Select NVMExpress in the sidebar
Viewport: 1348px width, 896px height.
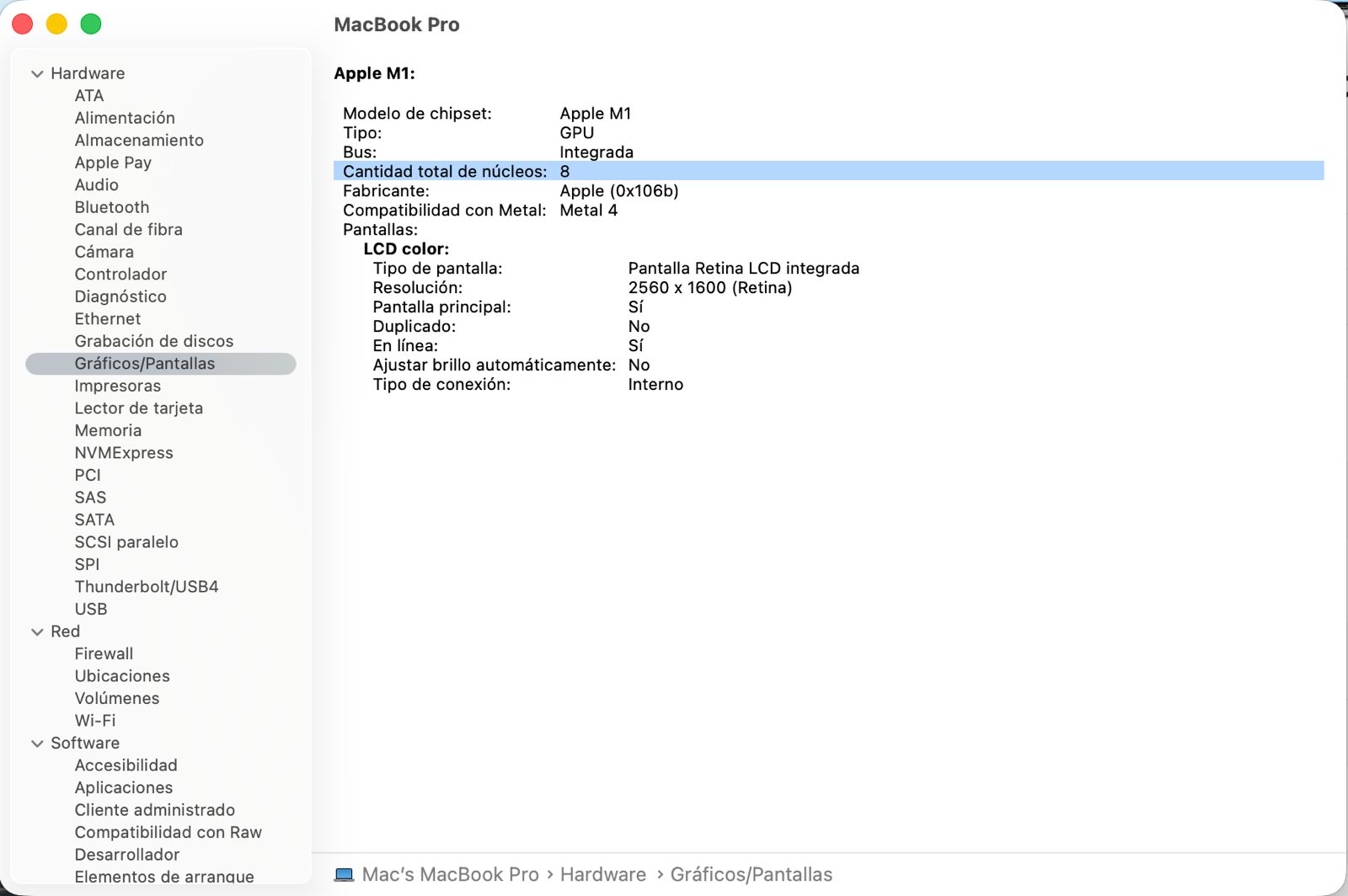point(124,453)
